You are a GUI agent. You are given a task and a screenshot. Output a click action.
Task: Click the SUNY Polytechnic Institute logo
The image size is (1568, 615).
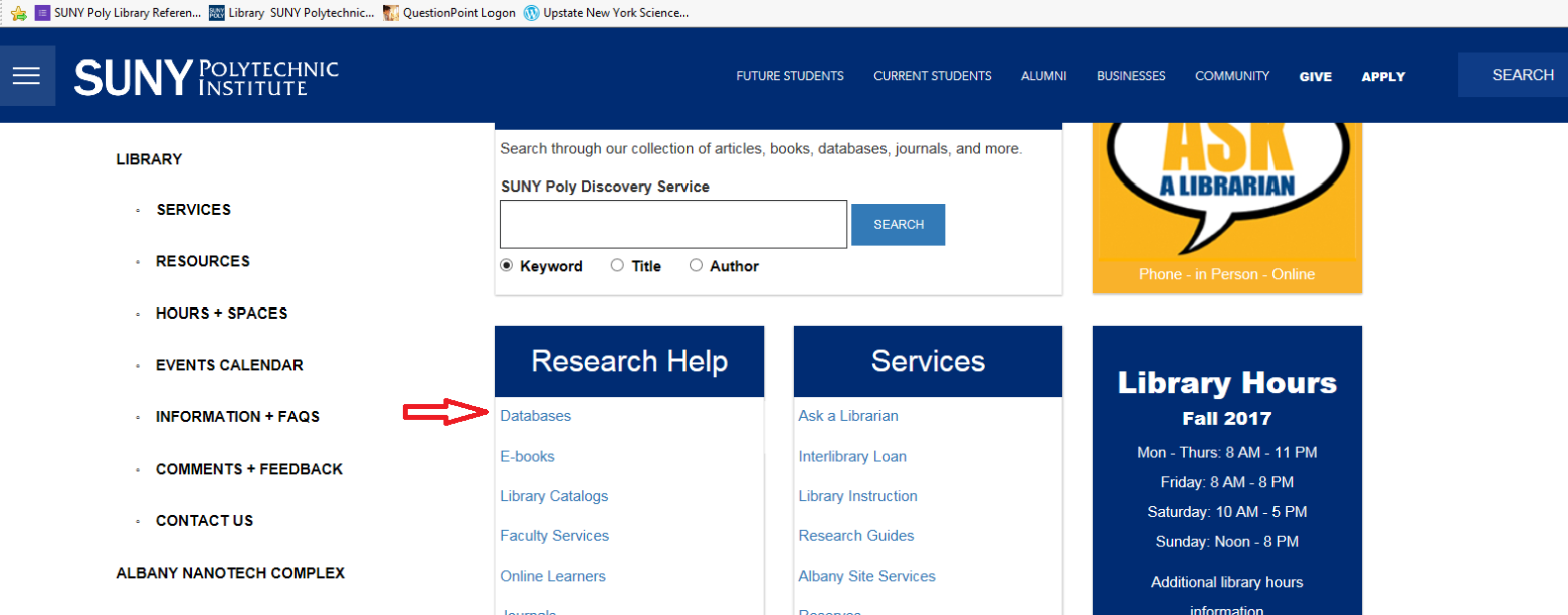coord(206,77)
